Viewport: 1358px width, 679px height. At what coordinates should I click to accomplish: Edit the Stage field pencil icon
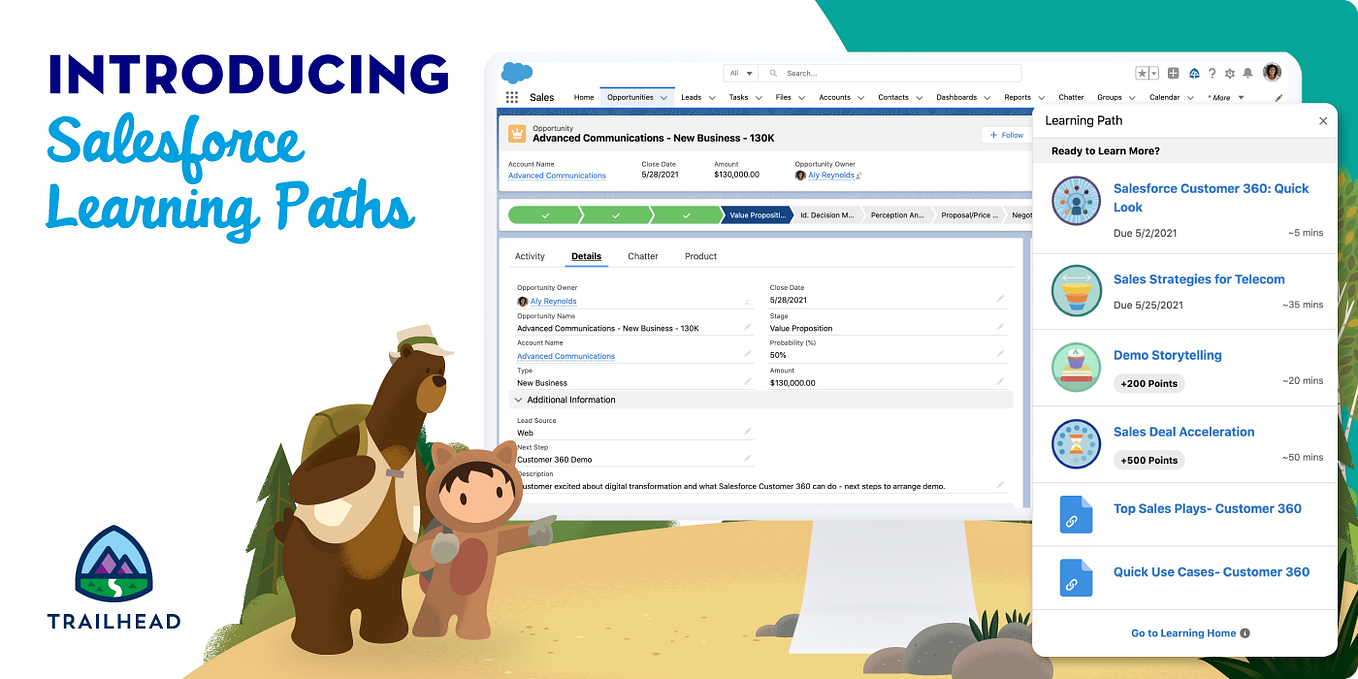pos(1001,326)
